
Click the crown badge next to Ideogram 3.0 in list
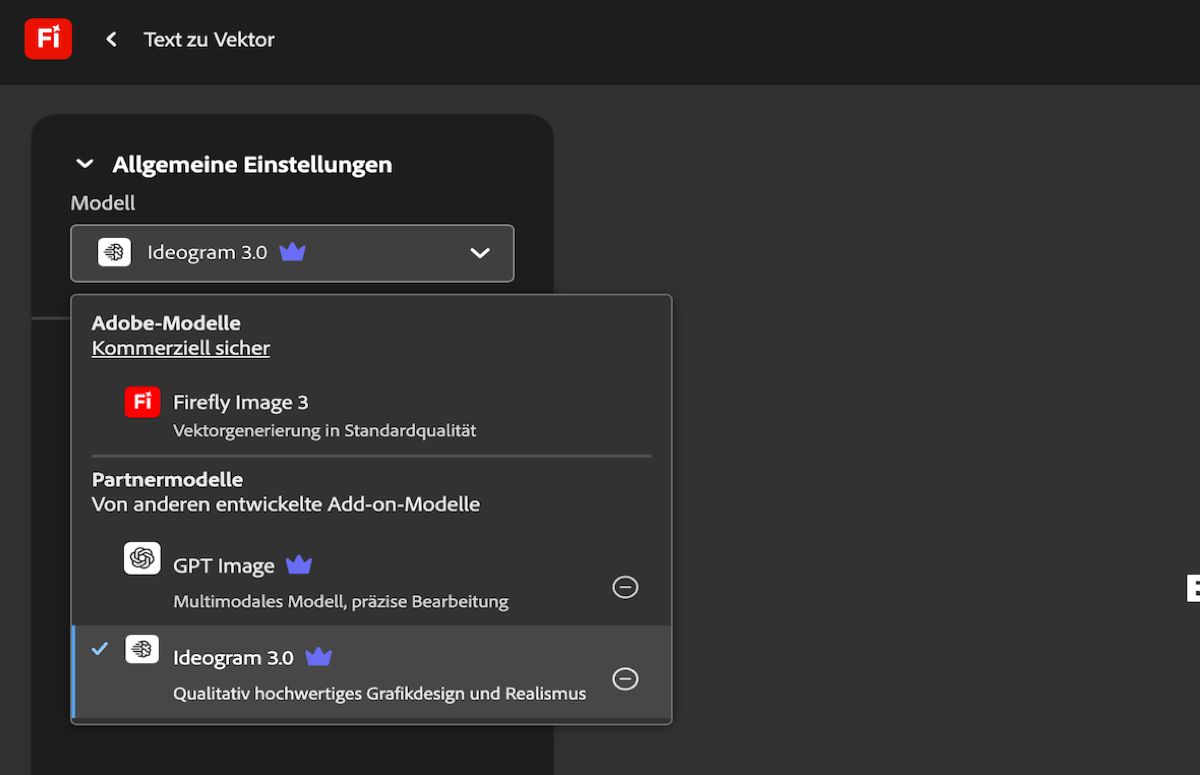point(318,657)
